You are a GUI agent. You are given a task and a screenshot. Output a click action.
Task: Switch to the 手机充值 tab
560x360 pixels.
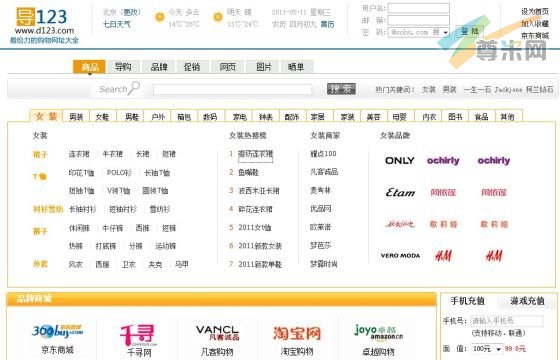[x=468, y=301]
